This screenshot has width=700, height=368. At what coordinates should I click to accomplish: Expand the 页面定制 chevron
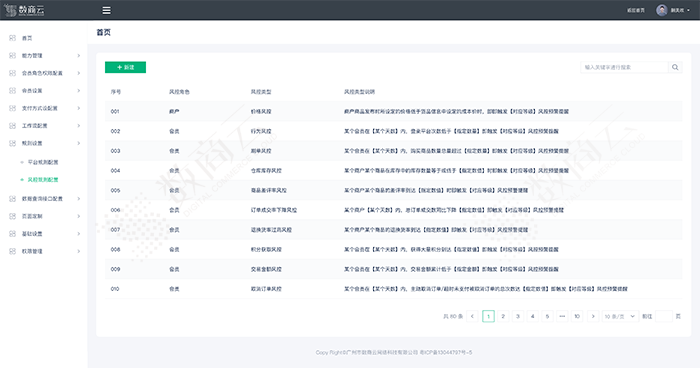pyautogui.click(x=79, y=216)
